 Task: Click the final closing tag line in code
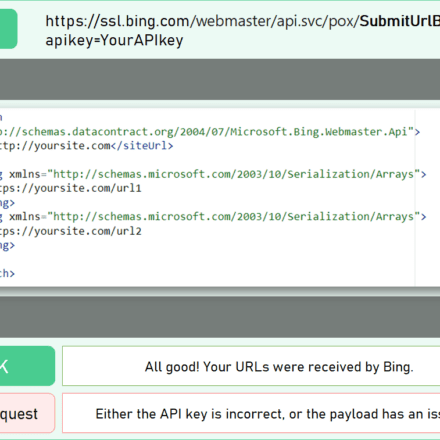click(x=7, y=273)
